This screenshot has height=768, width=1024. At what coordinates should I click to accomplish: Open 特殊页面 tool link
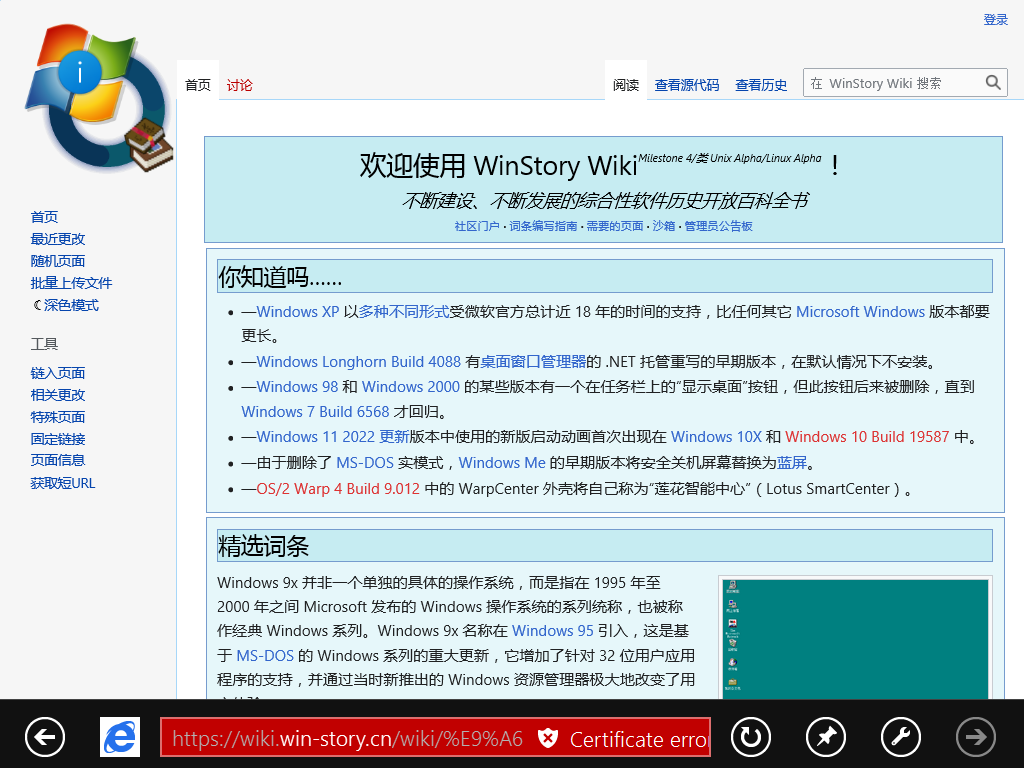57,417
